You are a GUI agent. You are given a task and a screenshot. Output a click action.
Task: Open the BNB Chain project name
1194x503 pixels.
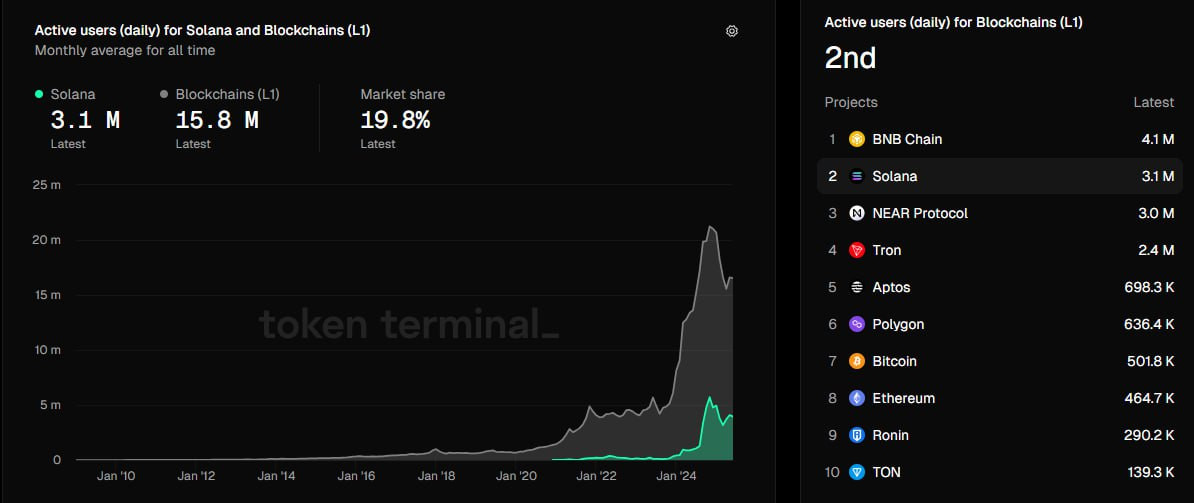coord(907,139)
